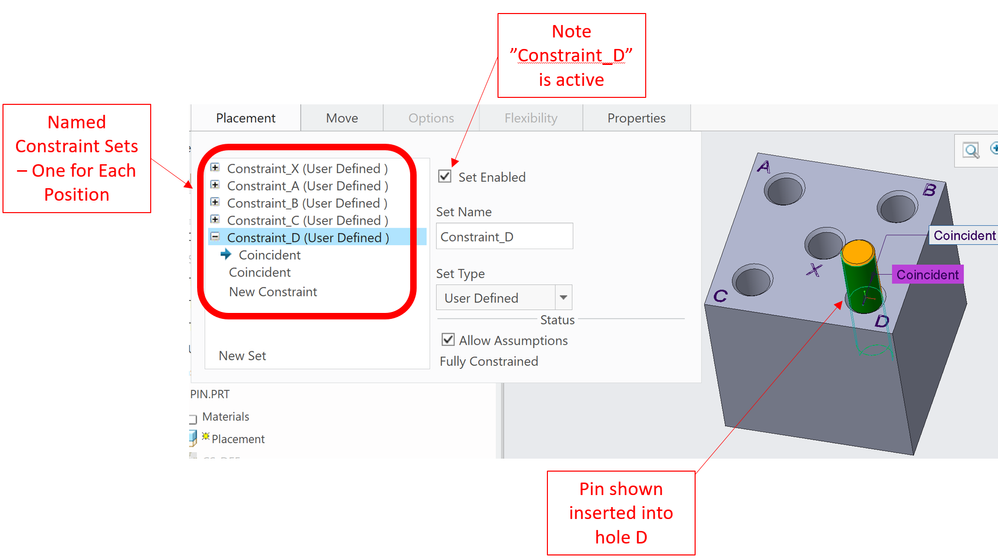
Task: Click New Set in the placement list
Action: point(242,355)
